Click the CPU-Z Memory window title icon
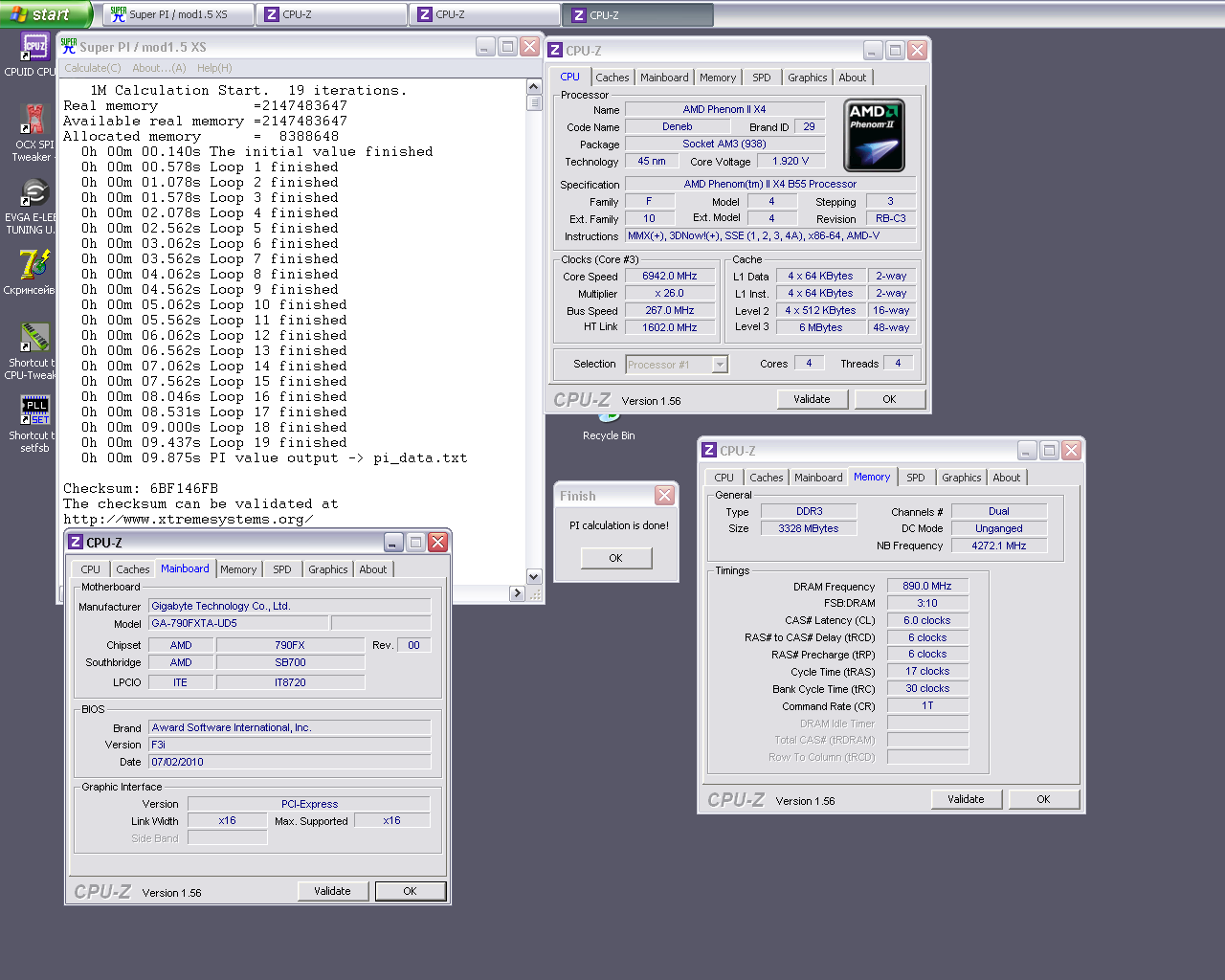This screenshot has height=980, width=1225. point(709,450)
